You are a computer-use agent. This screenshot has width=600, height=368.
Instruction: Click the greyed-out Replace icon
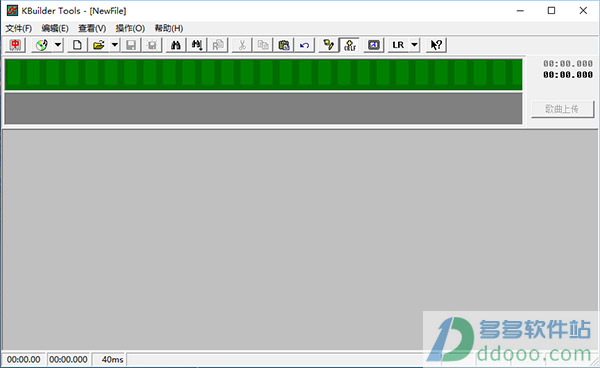coord(218,45)
